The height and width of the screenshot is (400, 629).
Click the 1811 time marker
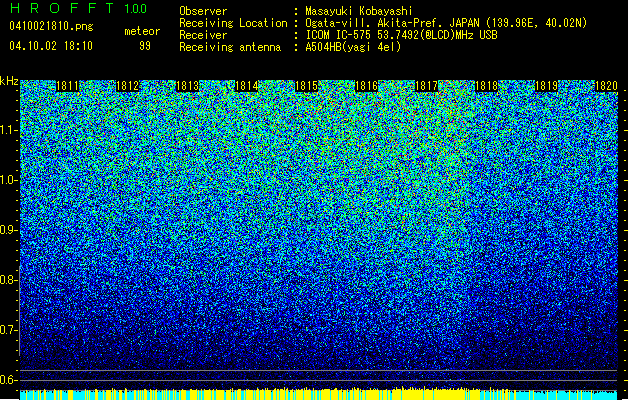click(67, 86)
